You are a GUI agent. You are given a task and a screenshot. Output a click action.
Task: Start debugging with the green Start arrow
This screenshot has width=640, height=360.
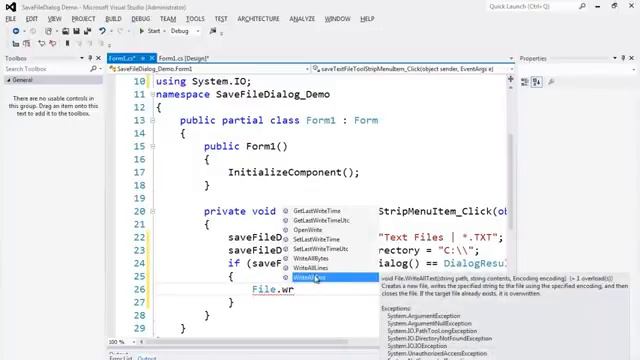142,31
